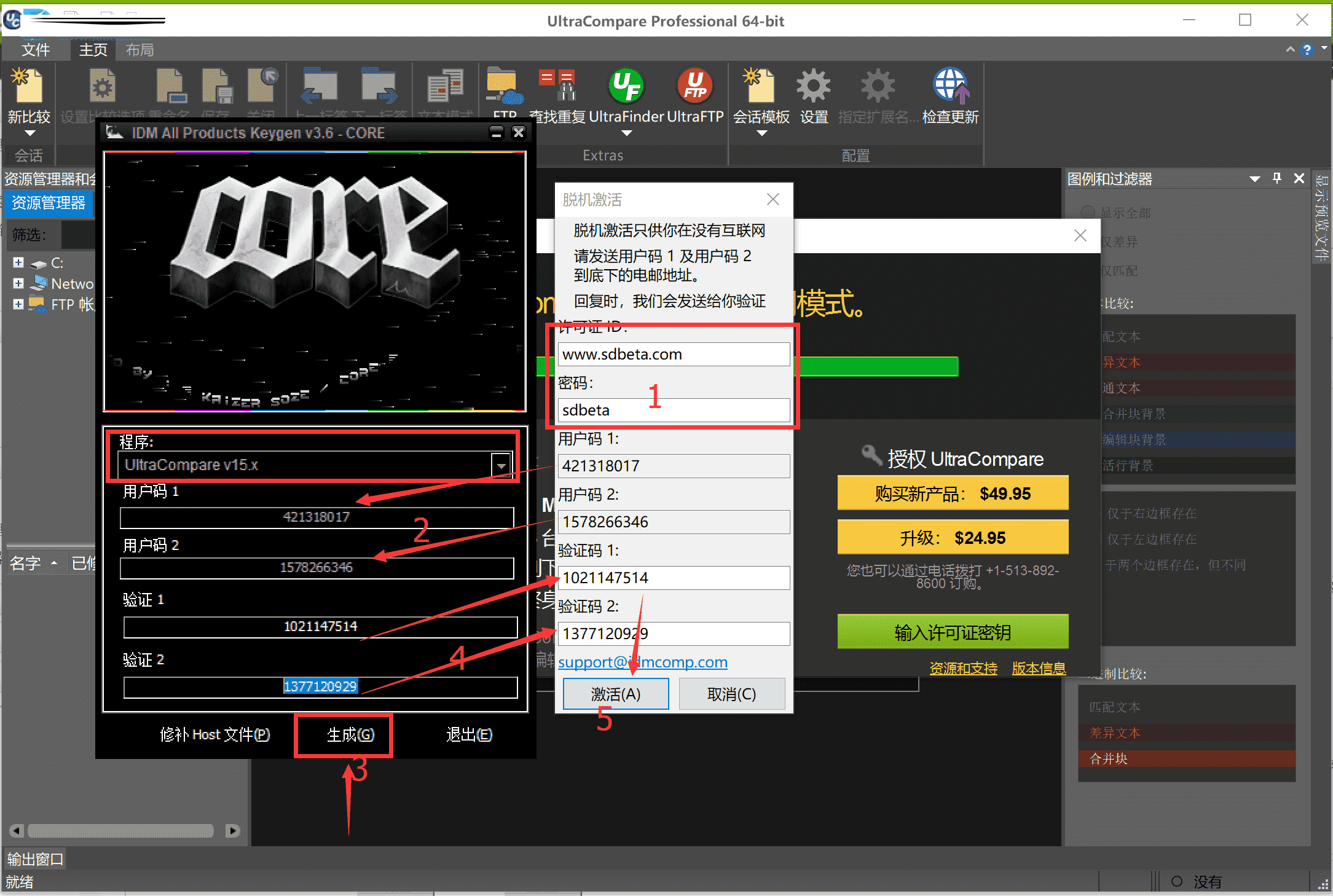Click the Generate (生成) button in Keygen
Viewport: 1333px width, 896px height.
click(x=350, y=734)
